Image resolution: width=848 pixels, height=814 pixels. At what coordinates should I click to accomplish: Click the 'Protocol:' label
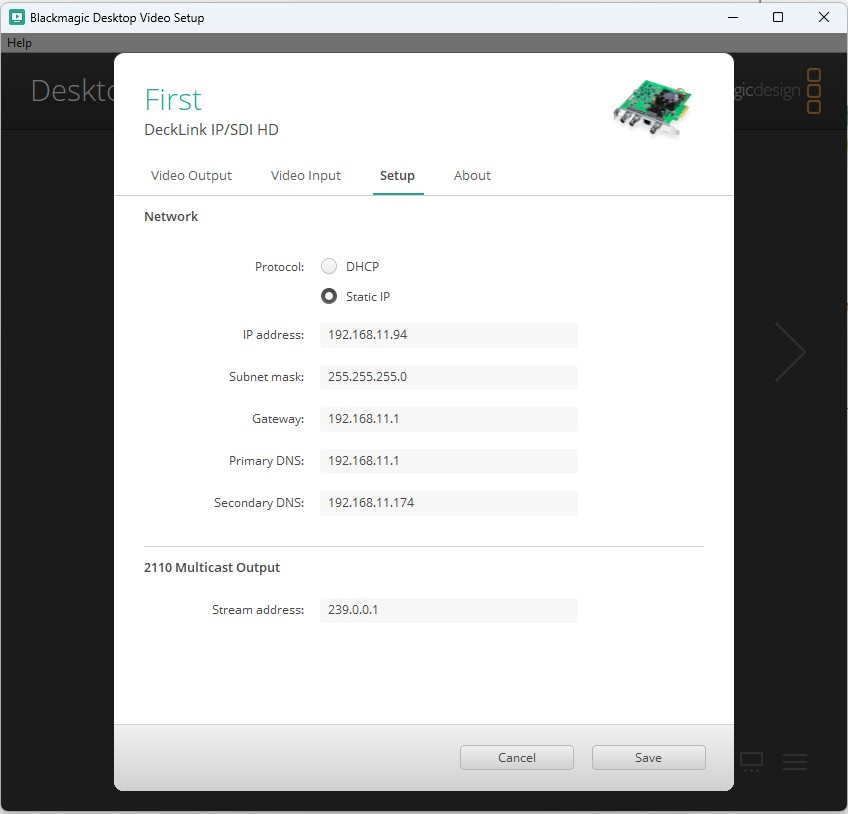click(280, 267)
